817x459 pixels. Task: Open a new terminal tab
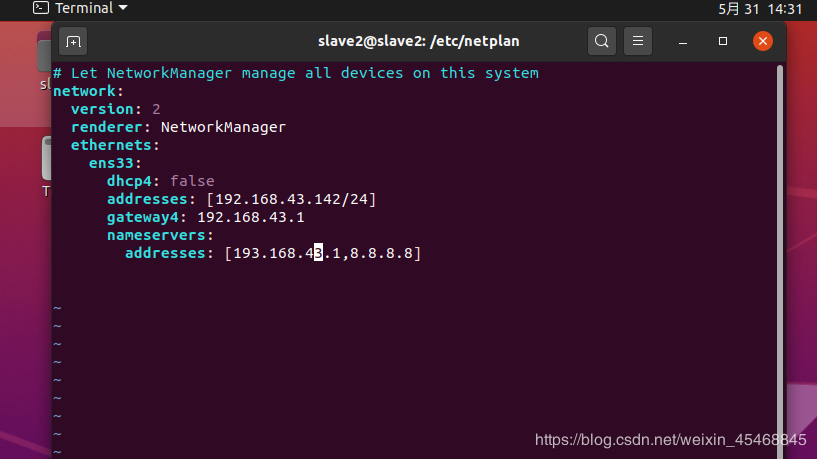[x=73, y=41]
